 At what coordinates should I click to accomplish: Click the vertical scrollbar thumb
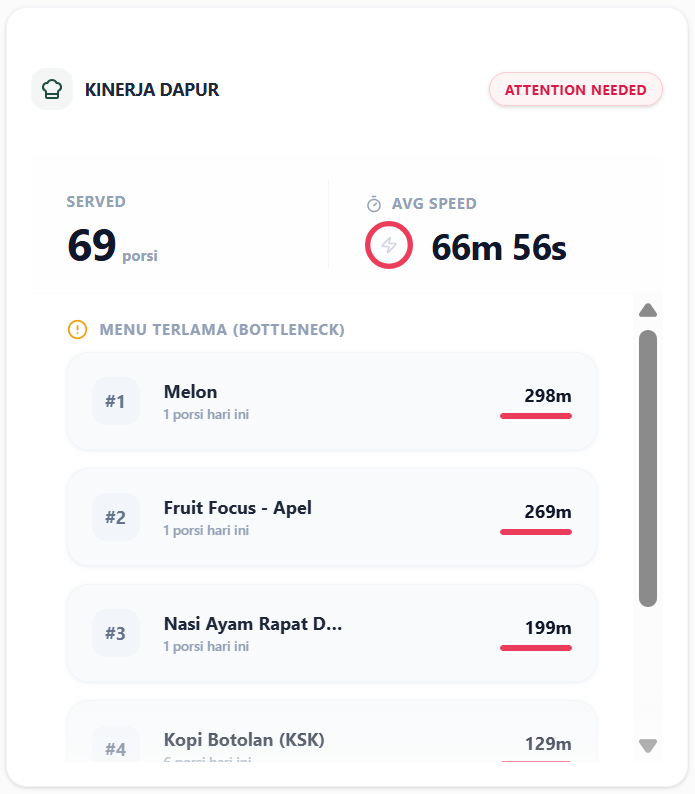(648, 468)
